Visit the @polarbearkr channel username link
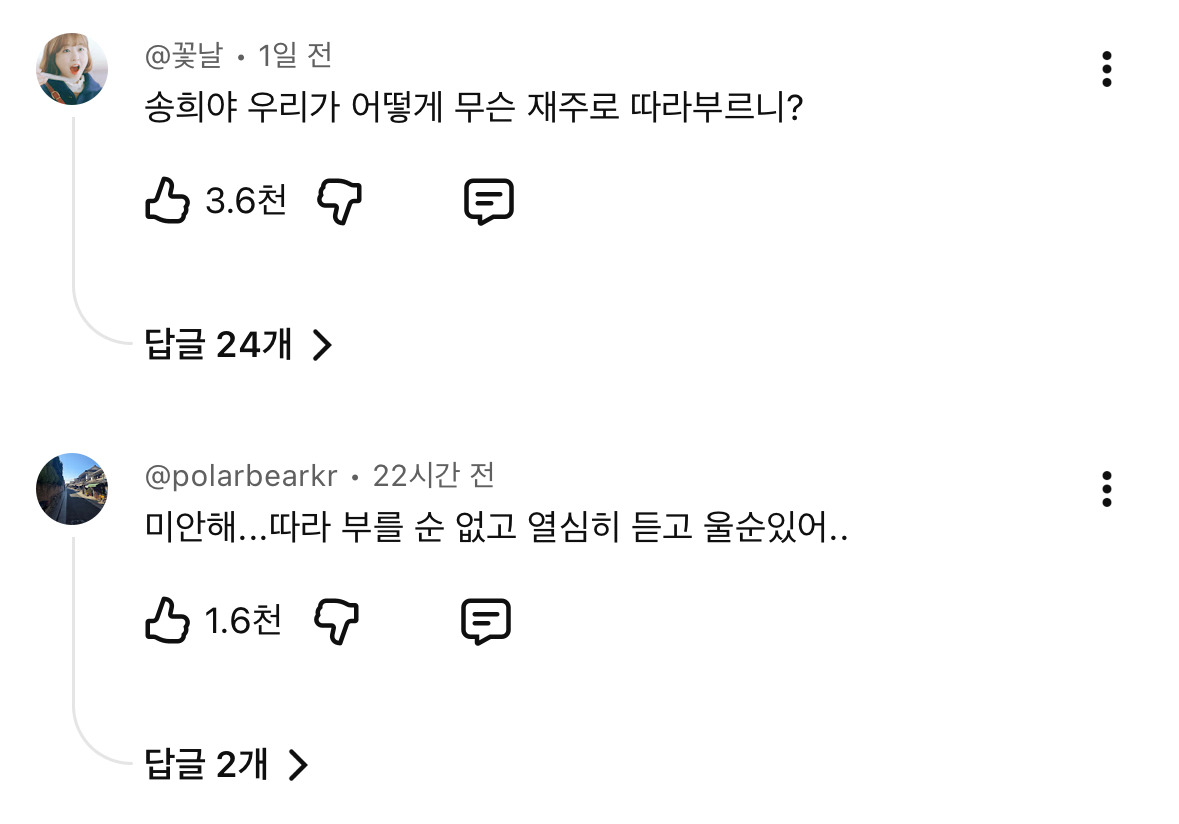This screenshot has height=824, width=1179. (241, 476)
